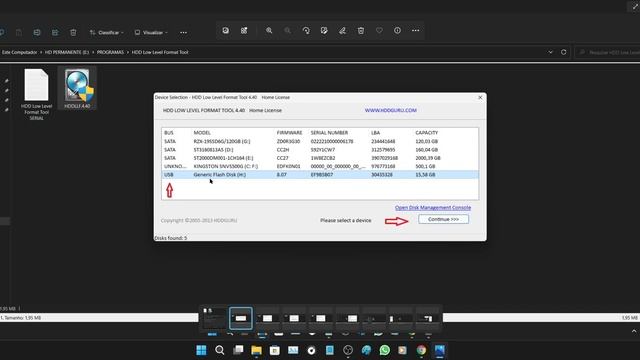This screenshot has height=360, width=640.
Task: Click the address bar refresh icon
Action: 564,52
